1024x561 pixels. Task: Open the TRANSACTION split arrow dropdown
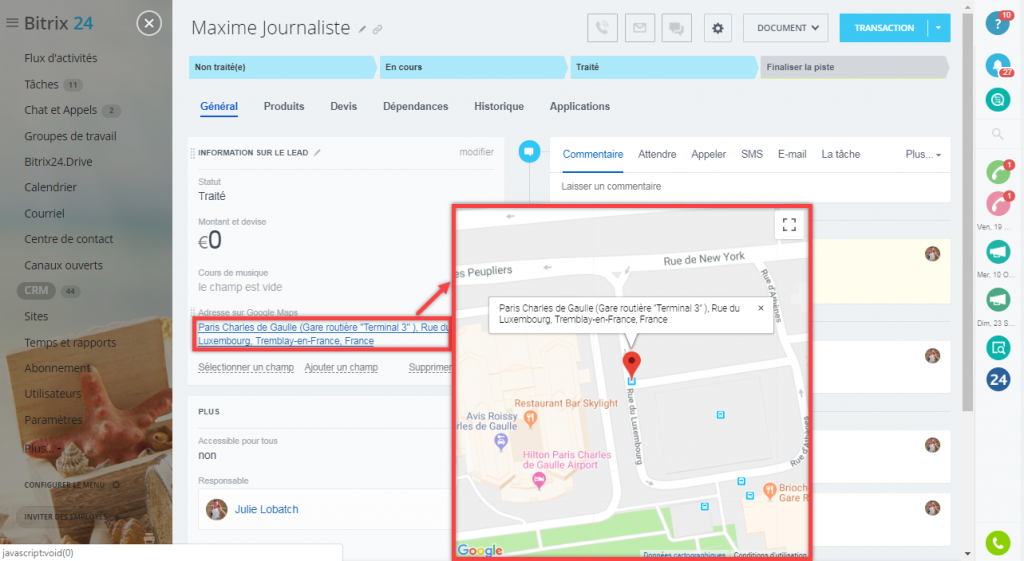(938, 28)
